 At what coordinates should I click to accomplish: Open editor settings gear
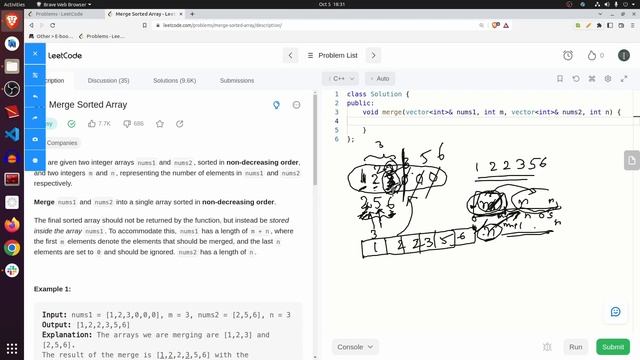[x=608, y=78]
